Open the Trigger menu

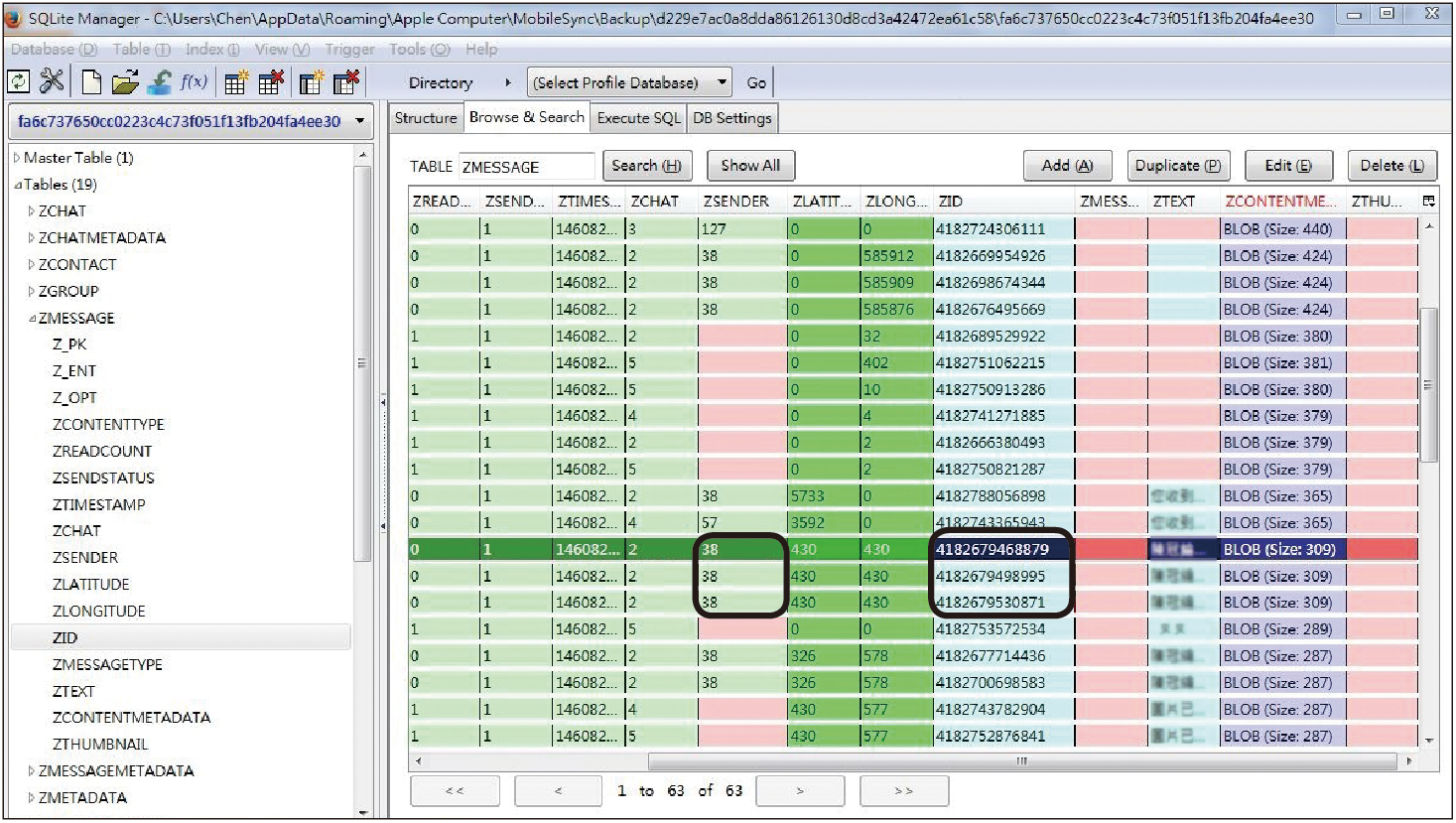[349, 49]
